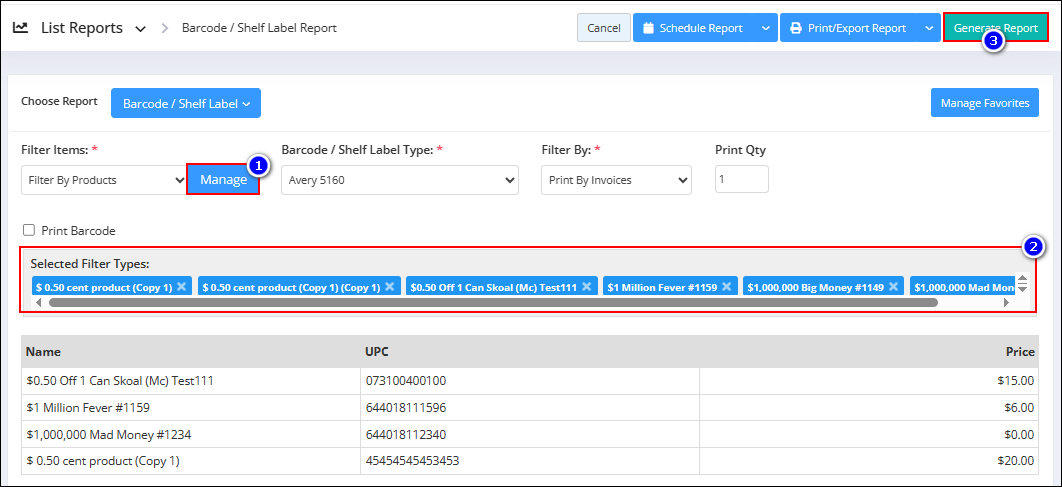Open the Avery 5160 label type dropdown

coord(400,180)
